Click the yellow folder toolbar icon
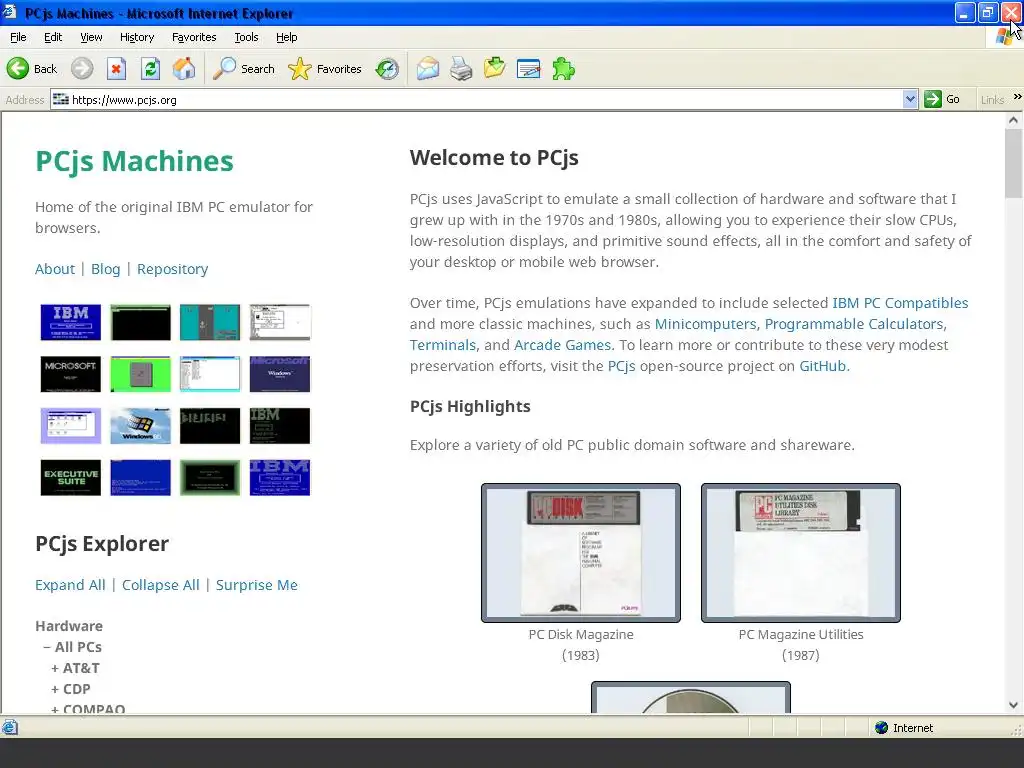This screenshot has width=1024, height=768. click(494, 68)
